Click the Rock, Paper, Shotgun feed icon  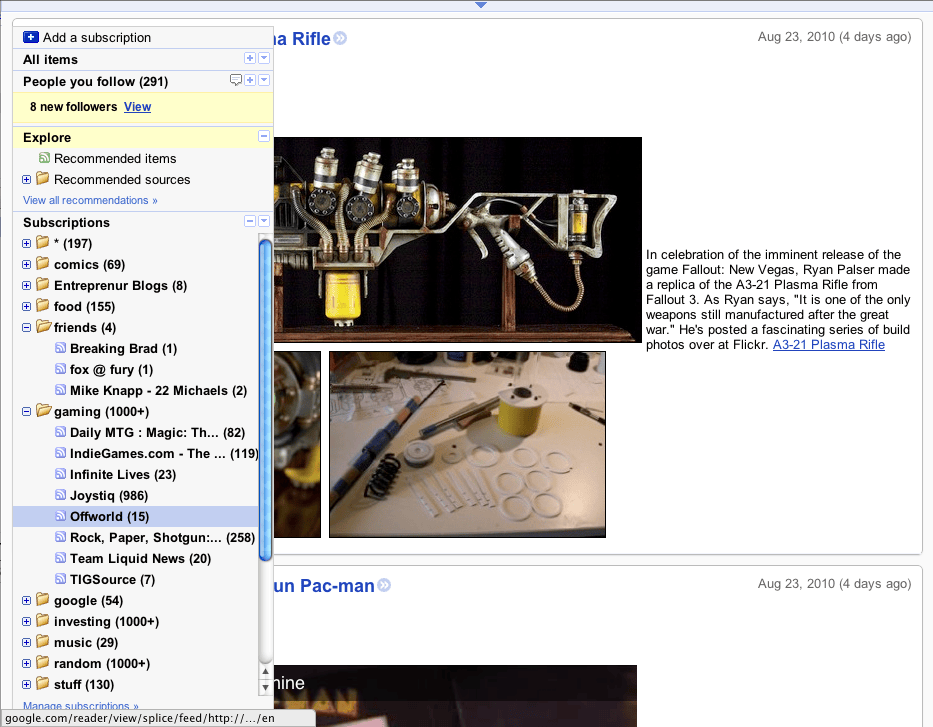(60, 537)
